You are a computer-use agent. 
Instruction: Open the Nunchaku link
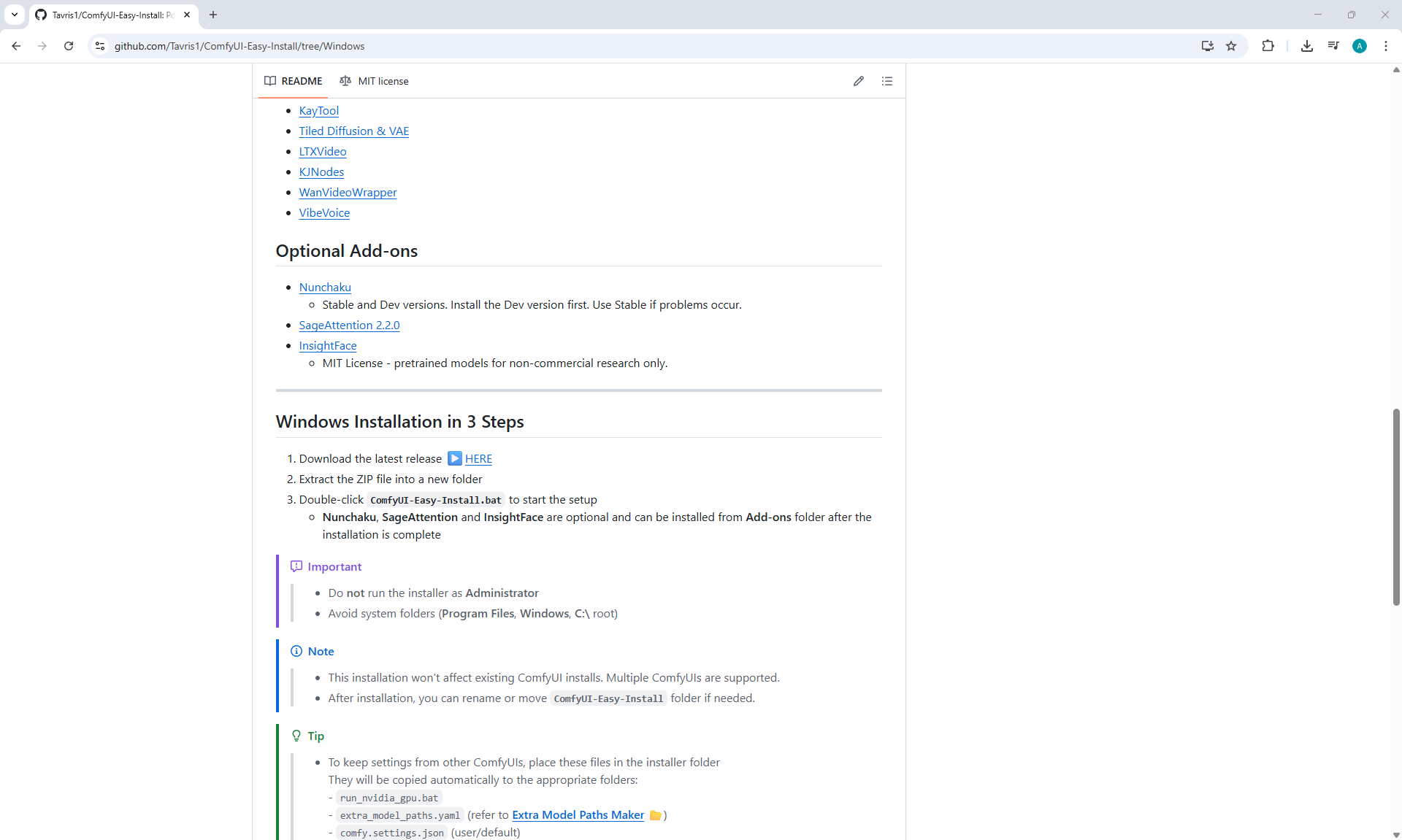[x=324, y=288]
